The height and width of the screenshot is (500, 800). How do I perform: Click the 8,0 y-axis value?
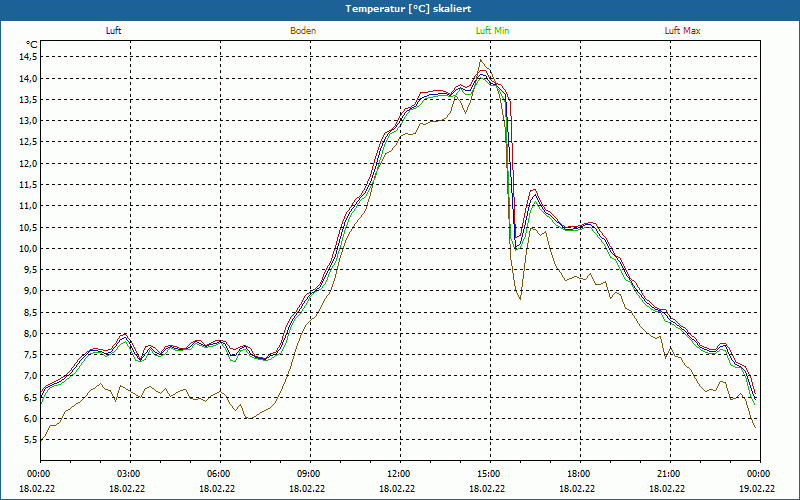click(30, 333)
